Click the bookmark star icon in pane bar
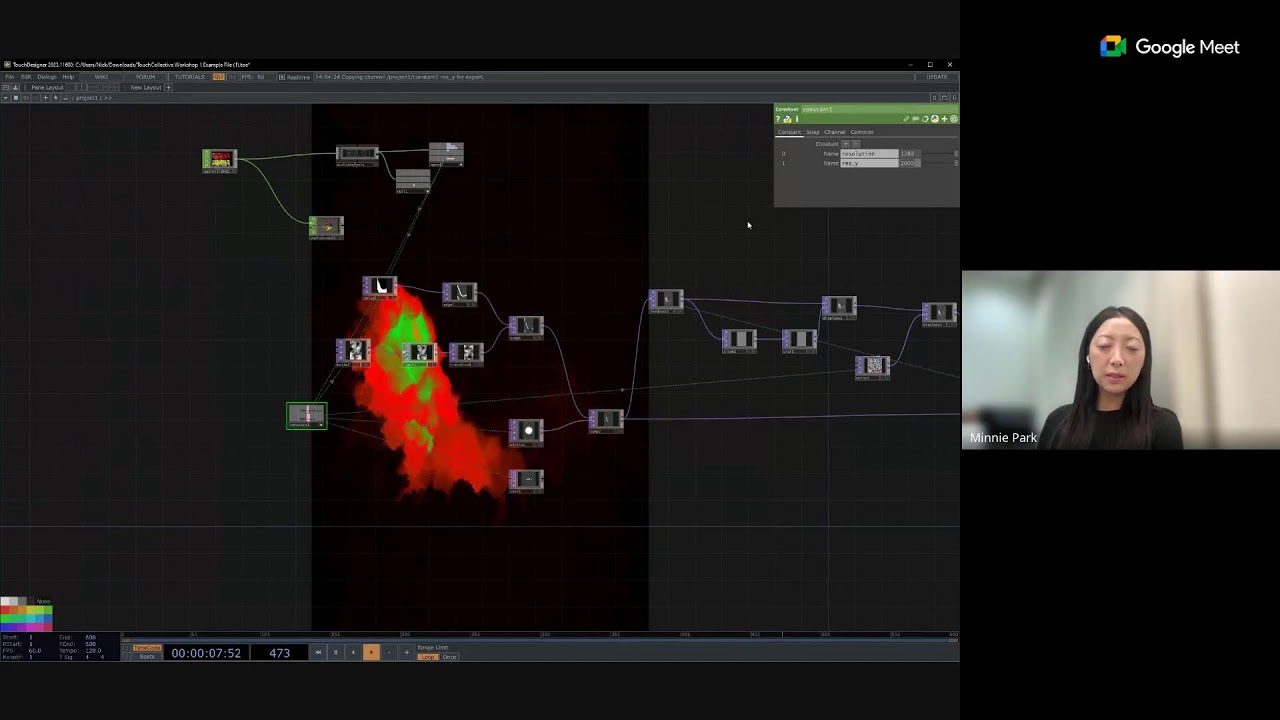The width and height of the screenshot is (1280, 720). [x=55, y=98]
